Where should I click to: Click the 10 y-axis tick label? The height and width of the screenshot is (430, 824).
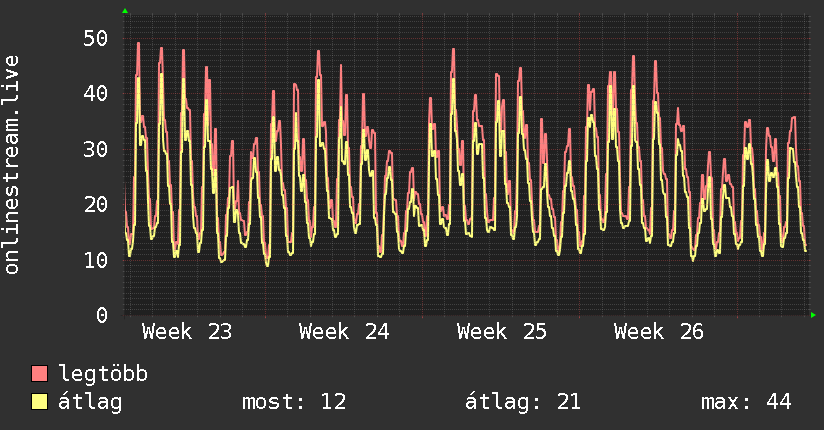pyautogui.click(x=96, y=260)
